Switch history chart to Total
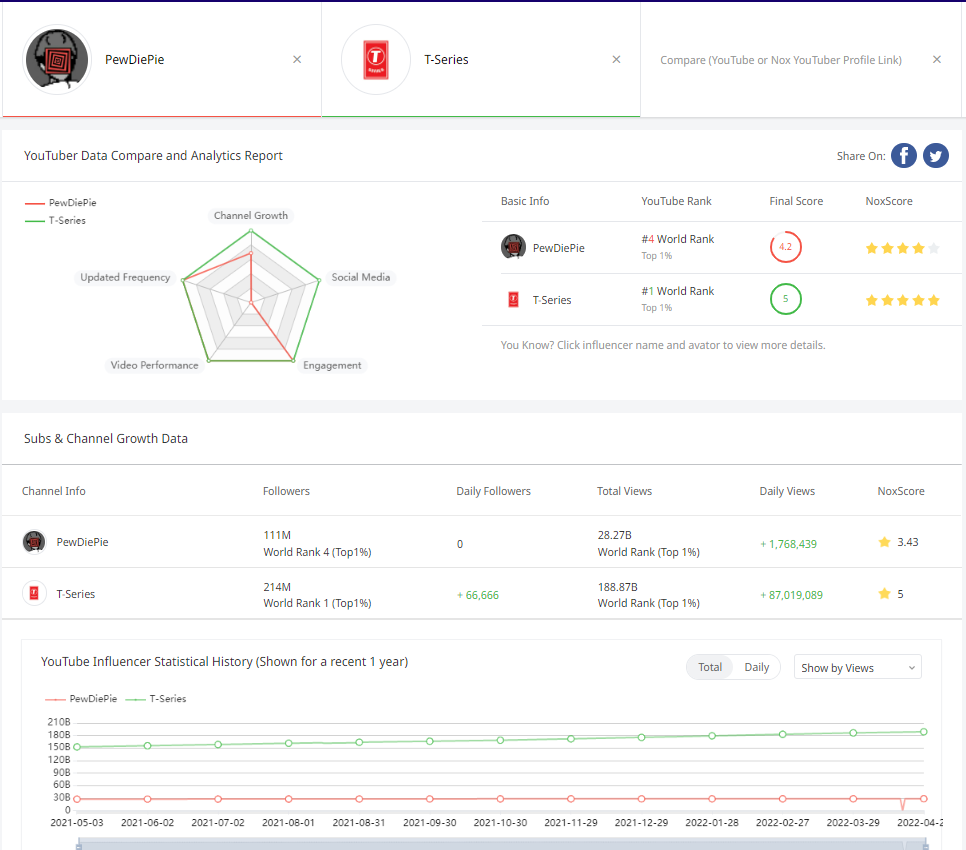Image resolution: width=966 pixels, height=850 pixels. click(710, 668)
